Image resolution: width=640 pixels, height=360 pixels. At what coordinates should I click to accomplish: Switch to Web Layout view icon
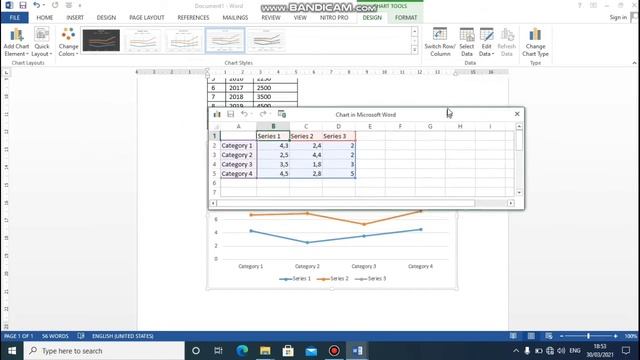[549, 336]
